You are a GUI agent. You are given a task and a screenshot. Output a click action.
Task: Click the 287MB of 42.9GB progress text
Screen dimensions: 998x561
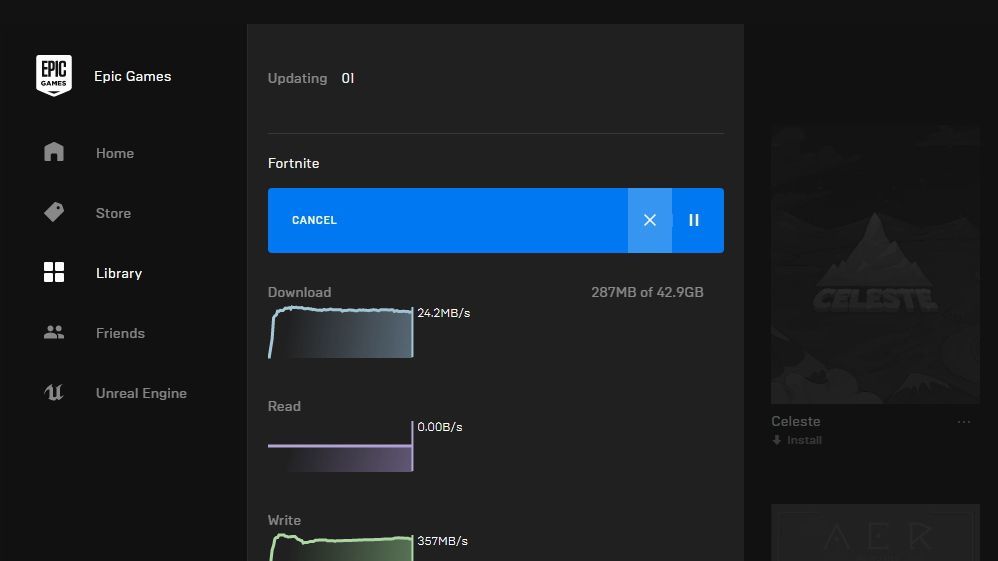(x=647, y=292)
